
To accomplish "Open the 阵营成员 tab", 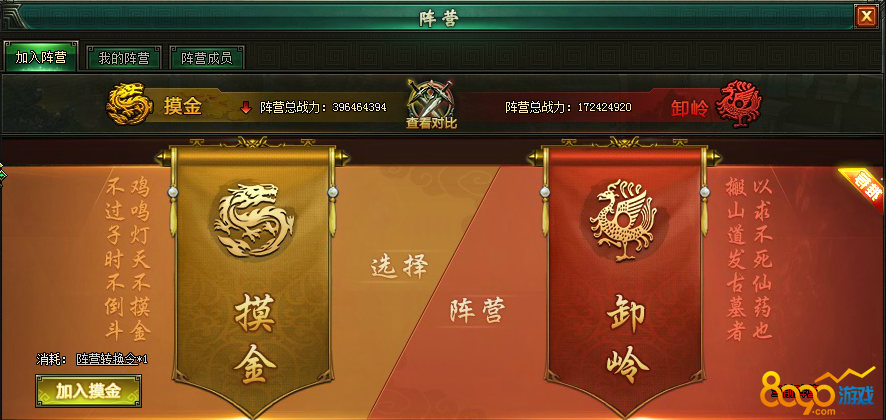I will pyautogui.click(x=206, y=58).
